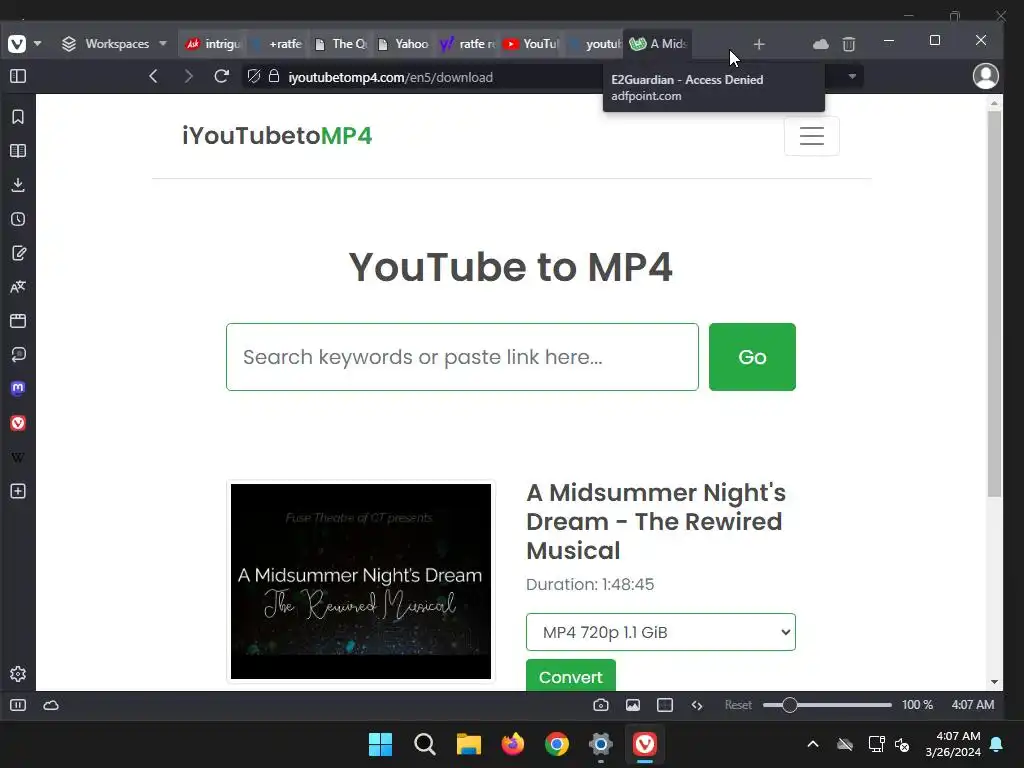This screenshot has width=1024, height=768.
Task: Reset the page zoom
Action: point(738,705)
